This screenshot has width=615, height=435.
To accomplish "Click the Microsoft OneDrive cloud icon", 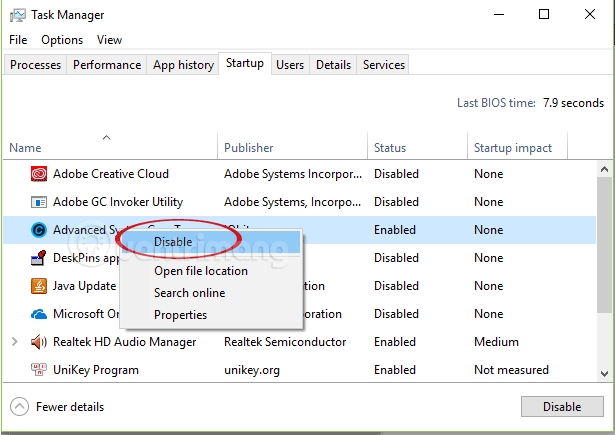I will click(39, 314).
